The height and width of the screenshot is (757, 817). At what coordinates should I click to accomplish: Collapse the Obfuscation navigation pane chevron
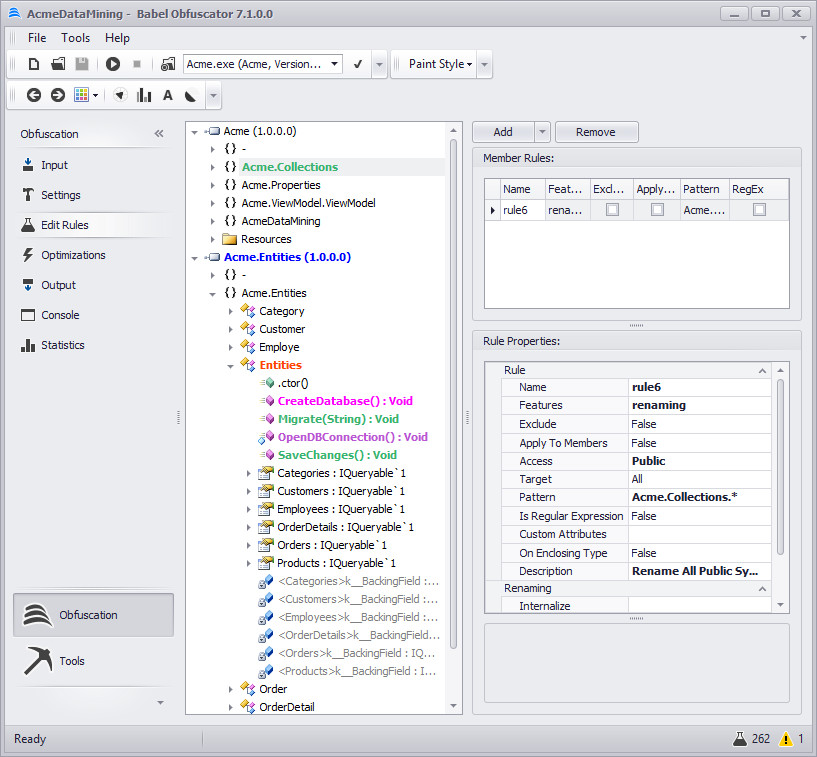click(159, 134)
